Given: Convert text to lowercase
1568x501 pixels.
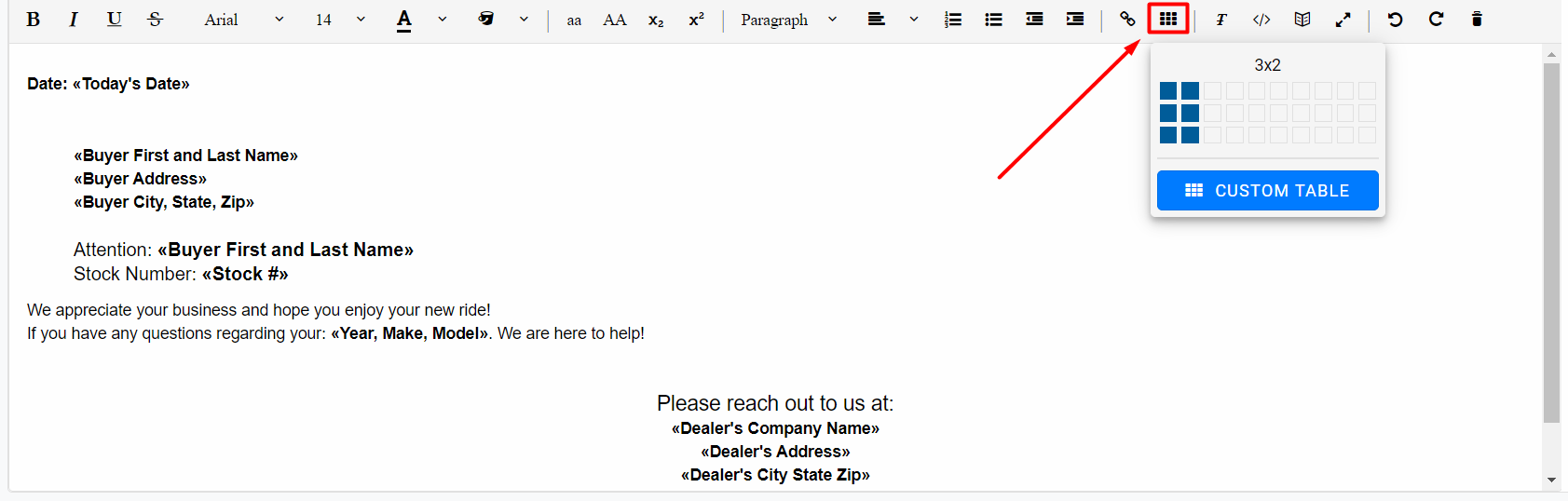Looking at the screenshot, I should tap(574, 20).
